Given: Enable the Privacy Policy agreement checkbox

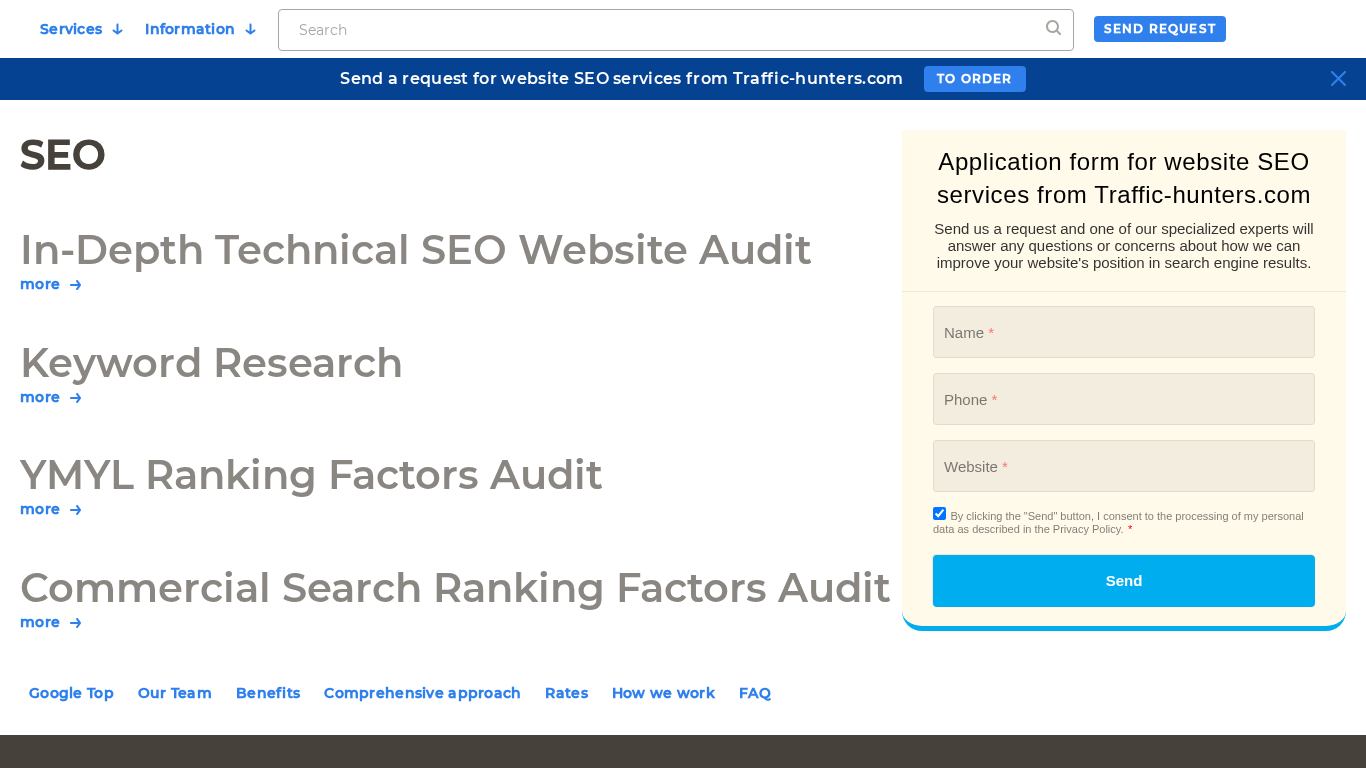Looking at the screenshot, I should pyautogui.click(x=939, y=513).
